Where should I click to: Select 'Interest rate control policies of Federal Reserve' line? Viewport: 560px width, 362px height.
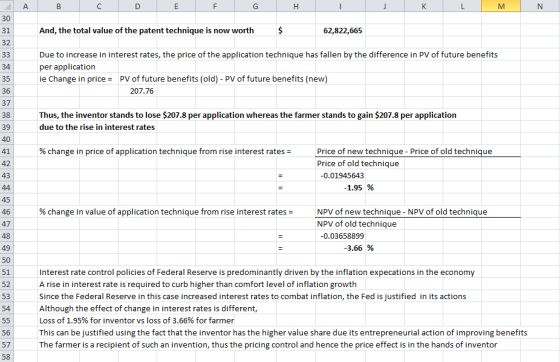click(x=257, y=272)
